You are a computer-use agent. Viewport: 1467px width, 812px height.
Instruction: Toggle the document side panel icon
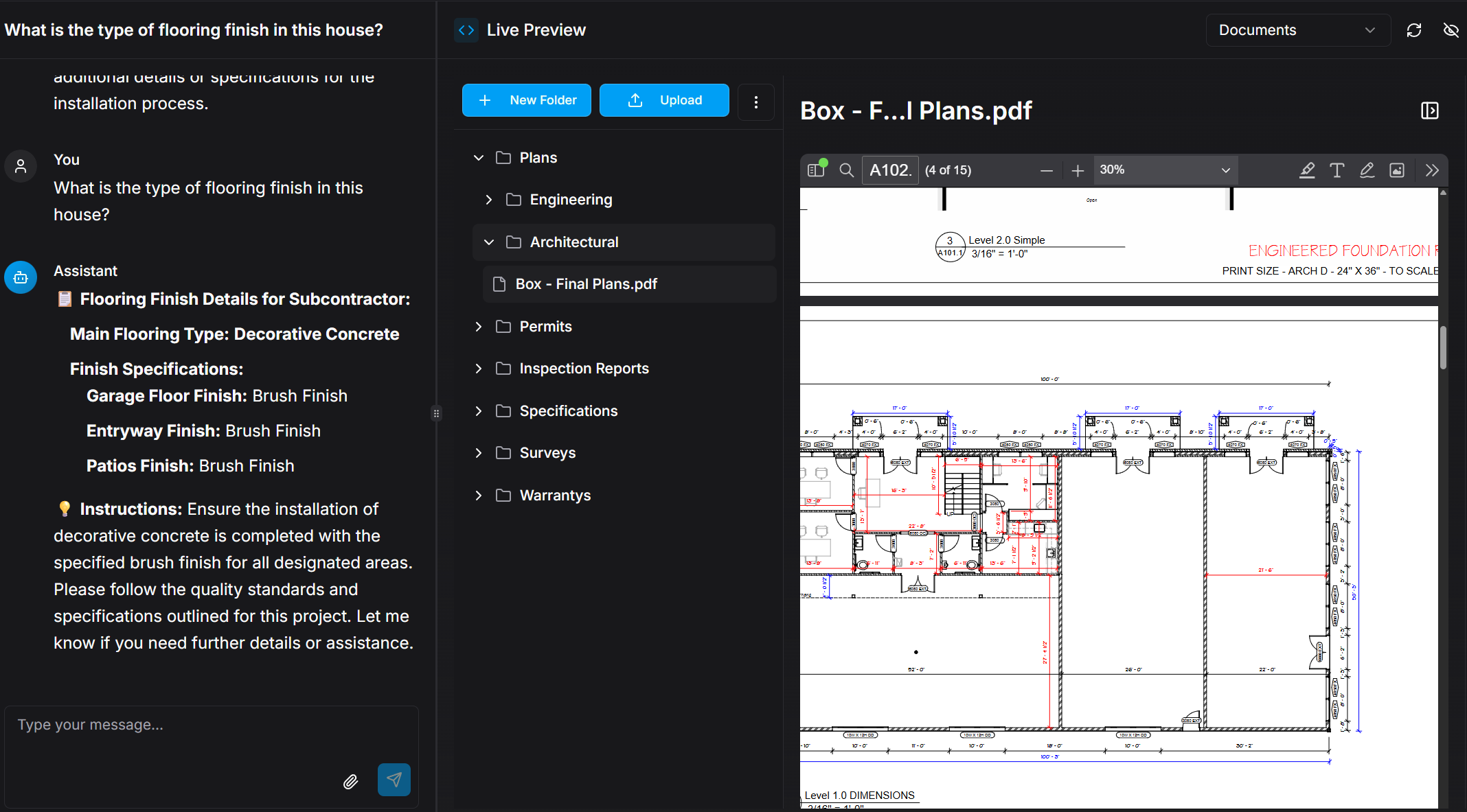point(1430,111)
